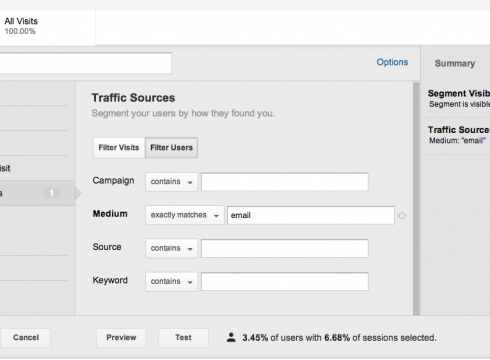This screenshot has height=360, width=490.
Task: Click the Traffic Sources panel vertical scrollbar
Action: pos(416,198)
